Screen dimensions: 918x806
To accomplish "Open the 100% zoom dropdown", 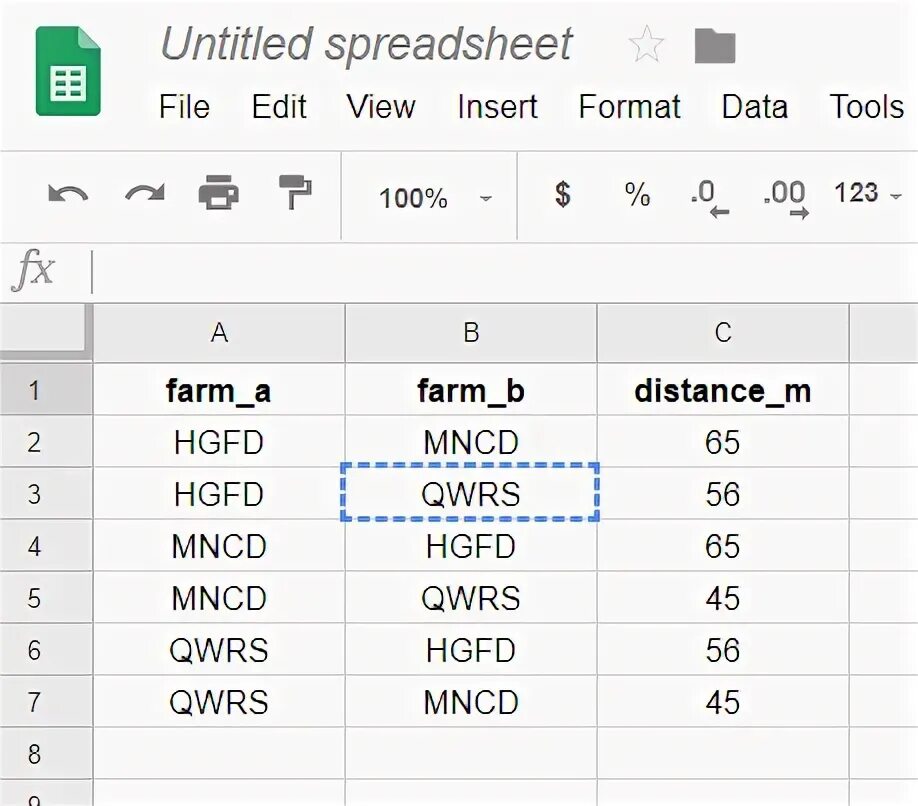I will click(x=434, y=197).
